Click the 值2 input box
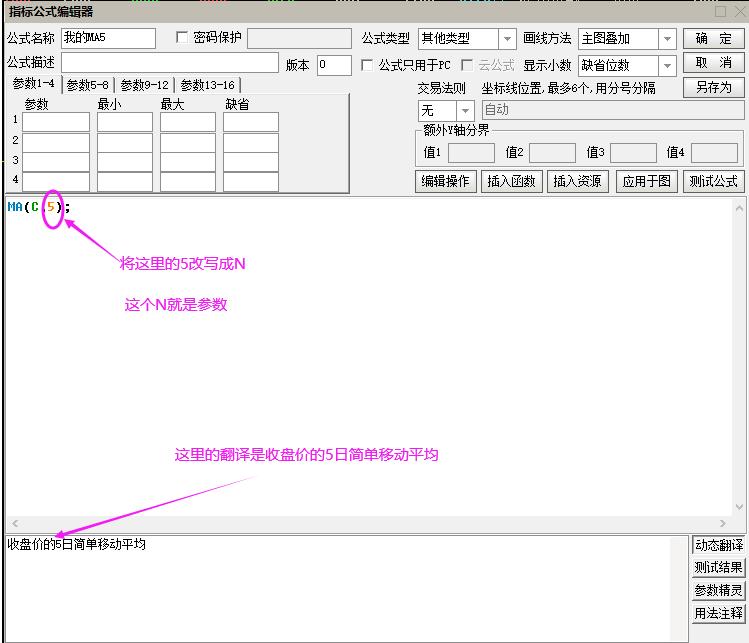The width and height of the screenshot is (749, 643). 553,153
